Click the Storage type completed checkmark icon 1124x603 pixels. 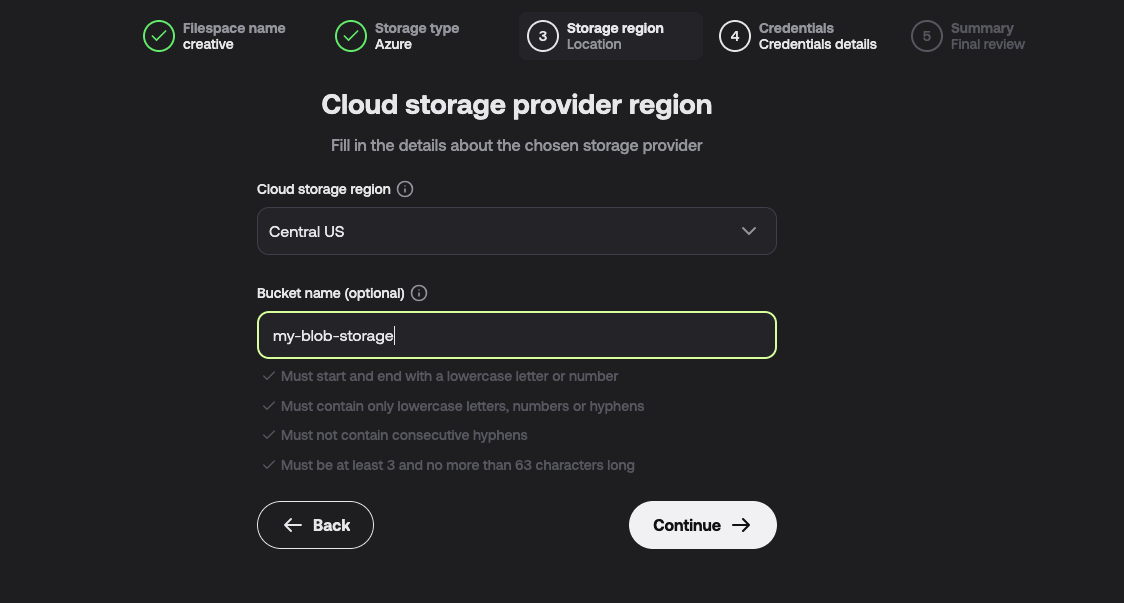[x=351, y=36]
